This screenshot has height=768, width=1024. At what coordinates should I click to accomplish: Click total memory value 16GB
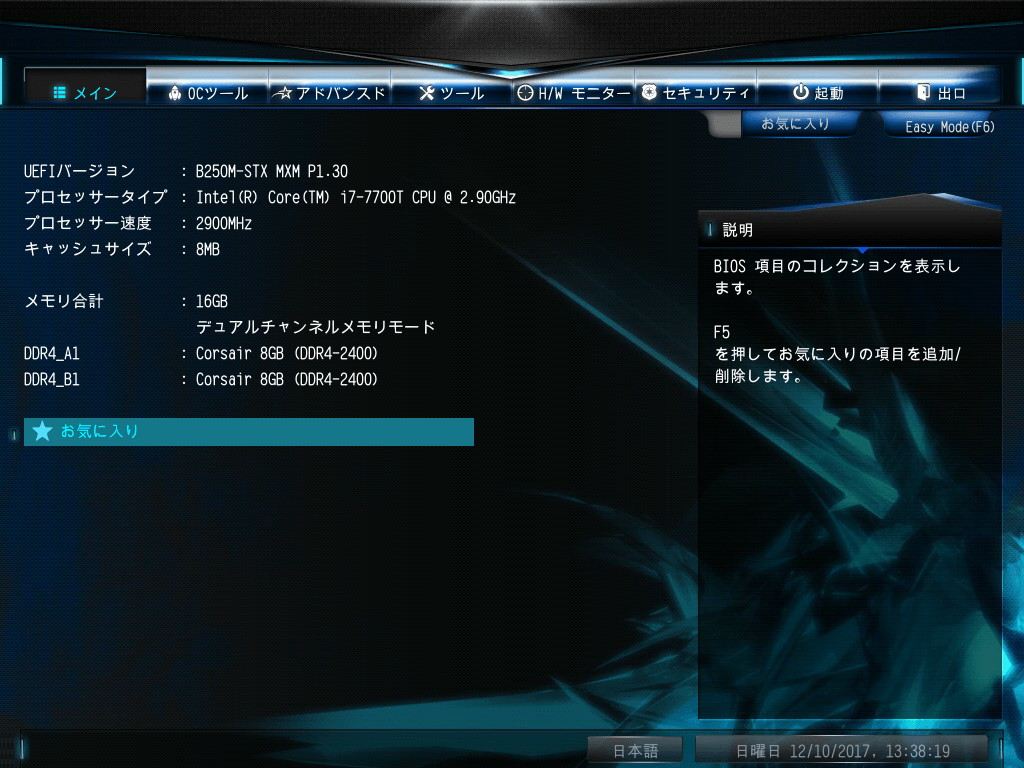[212, 301]
